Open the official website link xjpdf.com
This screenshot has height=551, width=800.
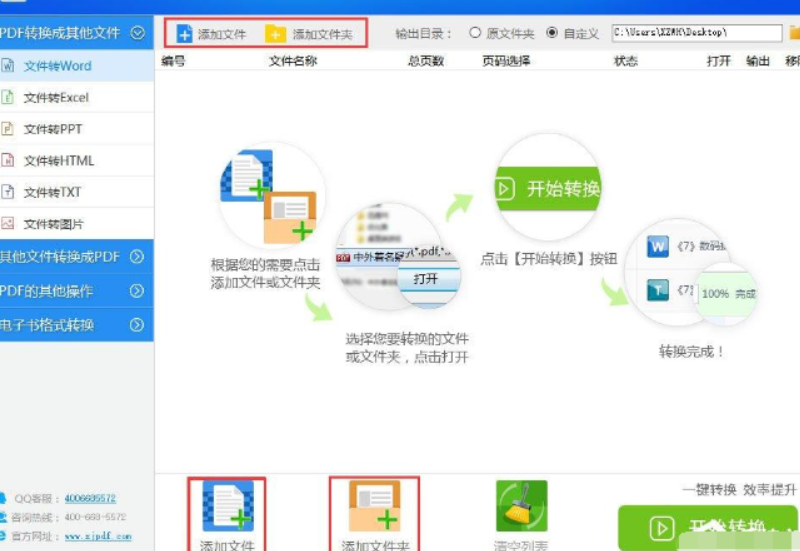[x=98, y=536]
